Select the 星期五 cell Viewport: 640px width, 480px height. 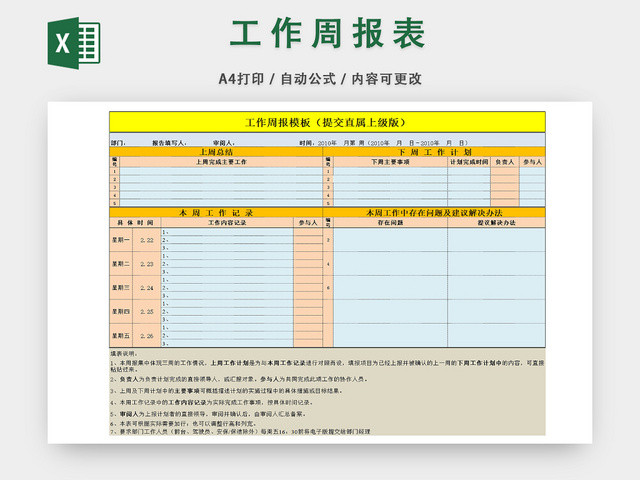pyautogui.click(x=121, y=336)
